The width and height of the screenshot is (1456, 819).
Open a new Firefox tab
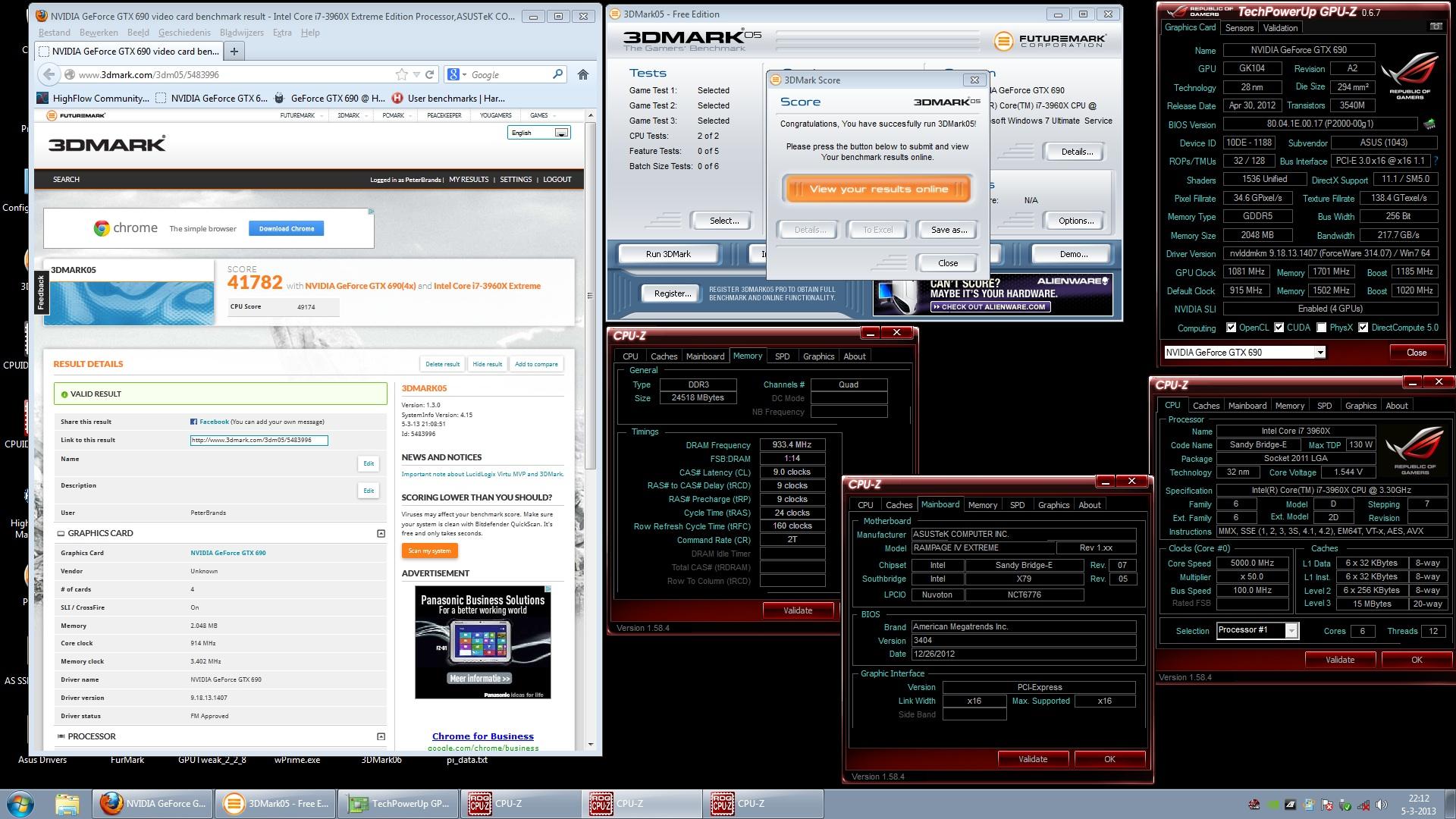(x=234, y=52)
